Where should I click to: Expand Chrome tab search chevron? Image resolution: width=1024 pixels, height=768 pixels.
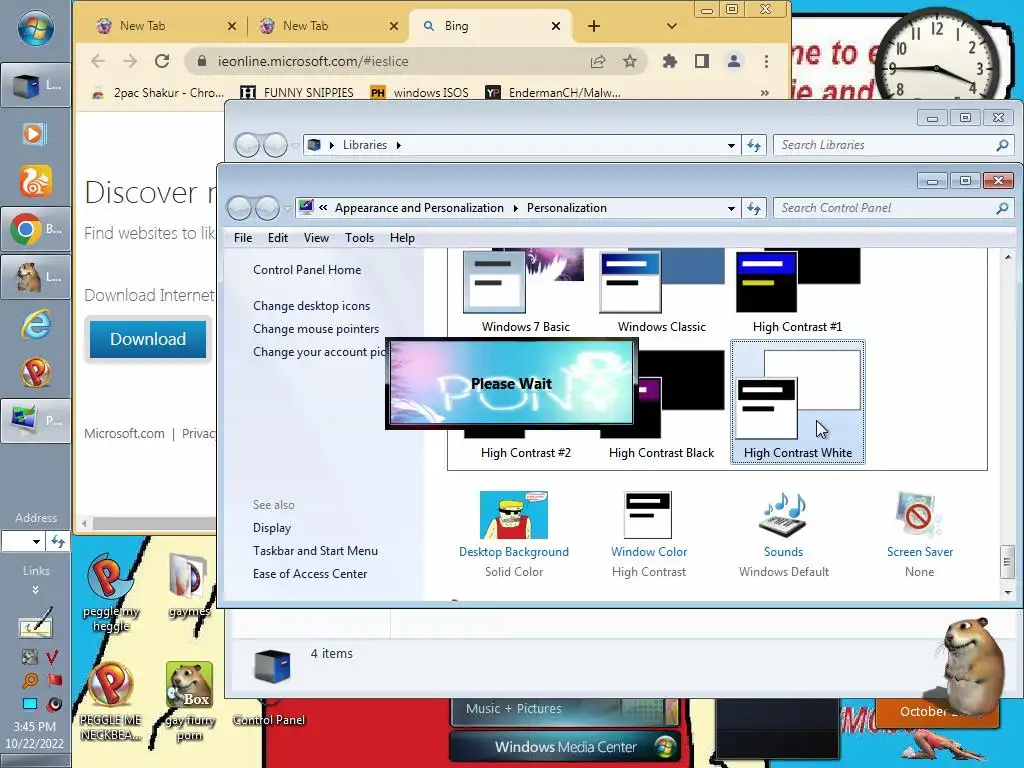tap(671, 26)
